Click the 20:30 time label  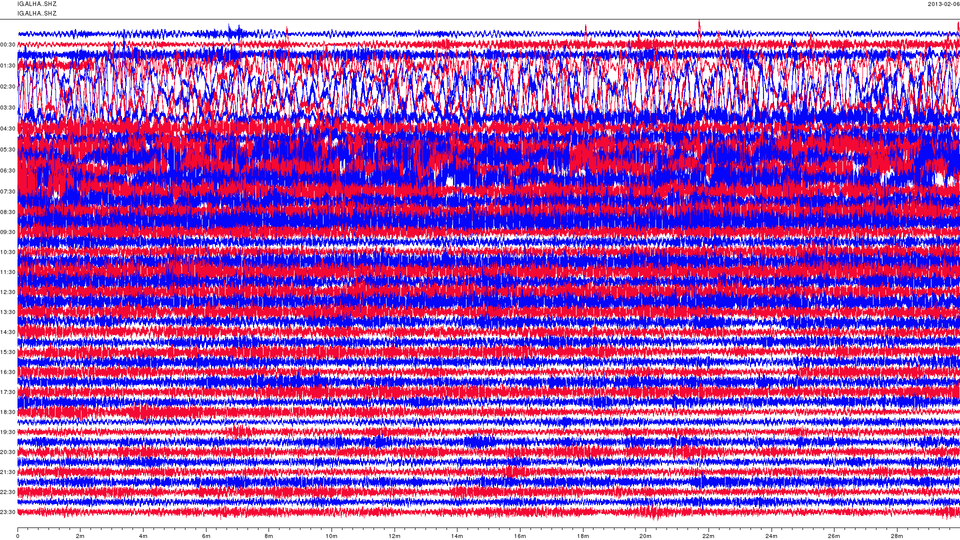coord(8,452)
